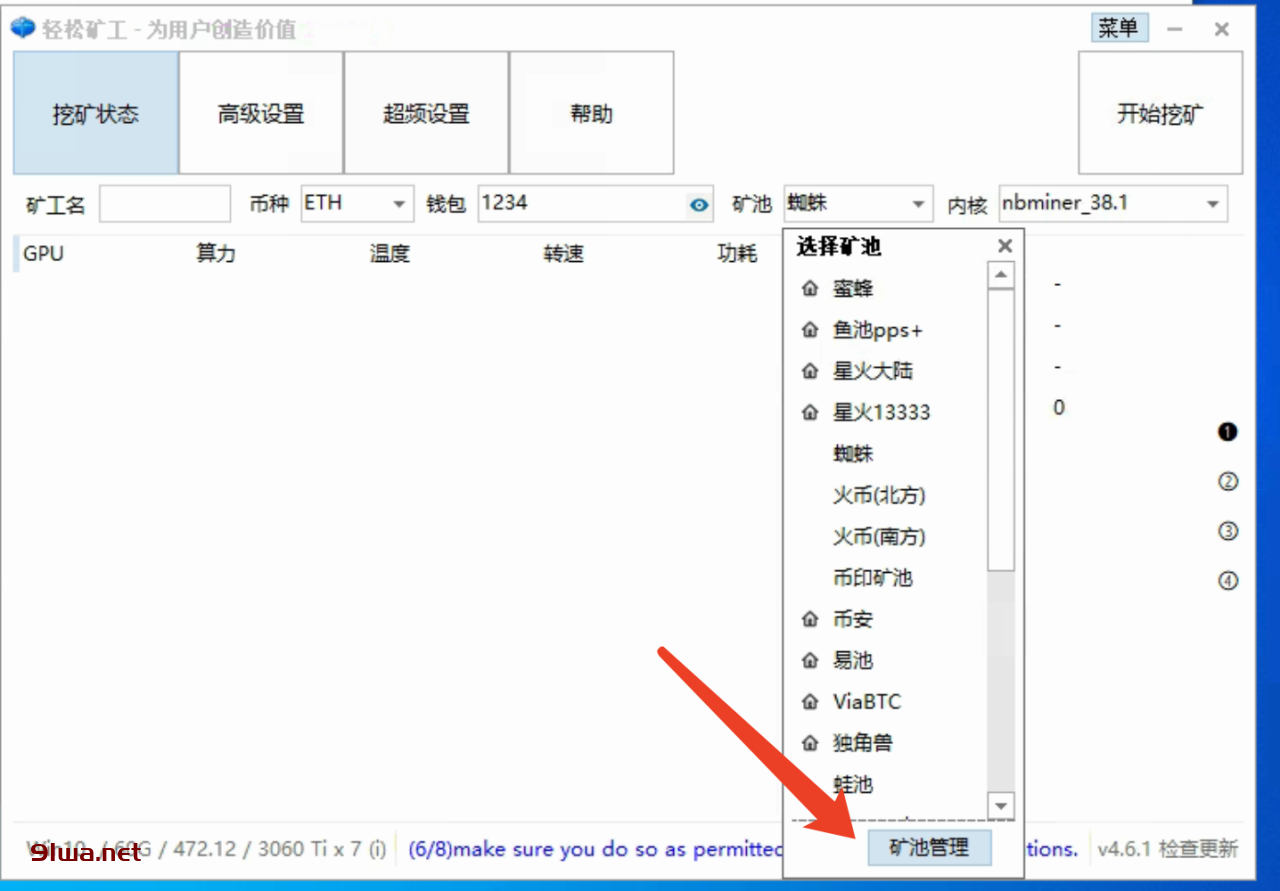Screen dimensions: 1280x891
Task: Select 星火大陆 pool name
Action: pos(873,371)
